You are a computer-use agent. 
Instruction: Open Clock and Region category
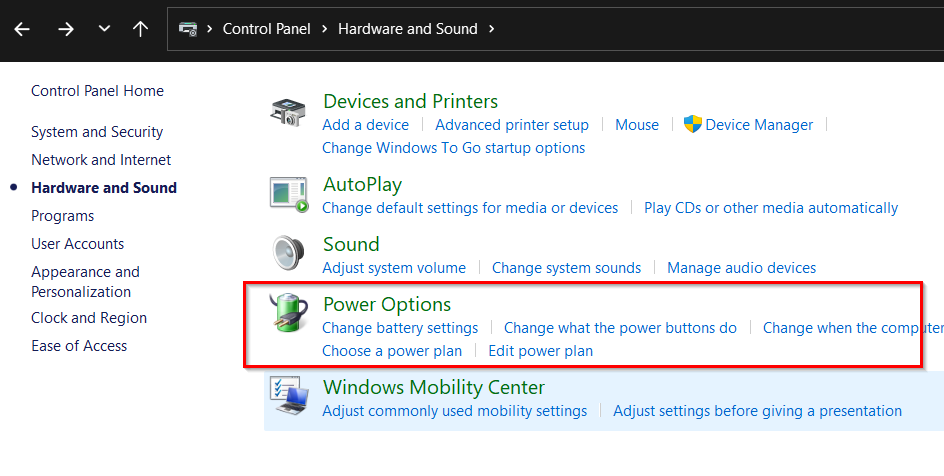89,318
